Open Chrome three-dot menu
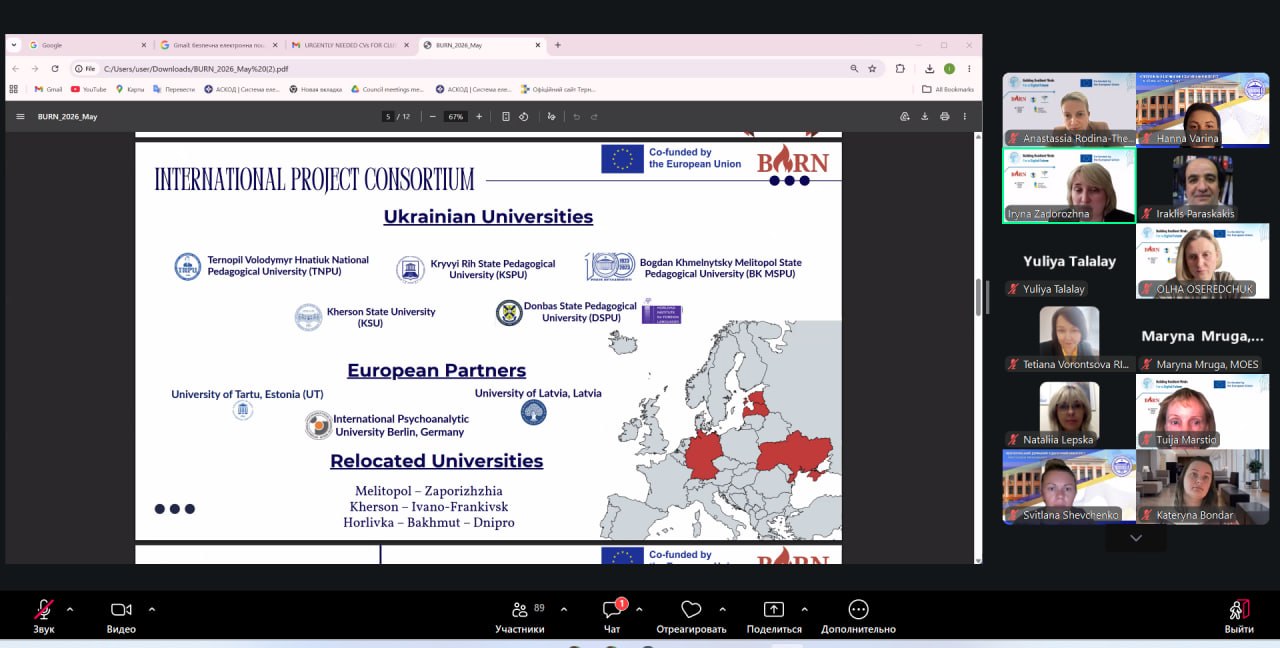 click(968, 69)
